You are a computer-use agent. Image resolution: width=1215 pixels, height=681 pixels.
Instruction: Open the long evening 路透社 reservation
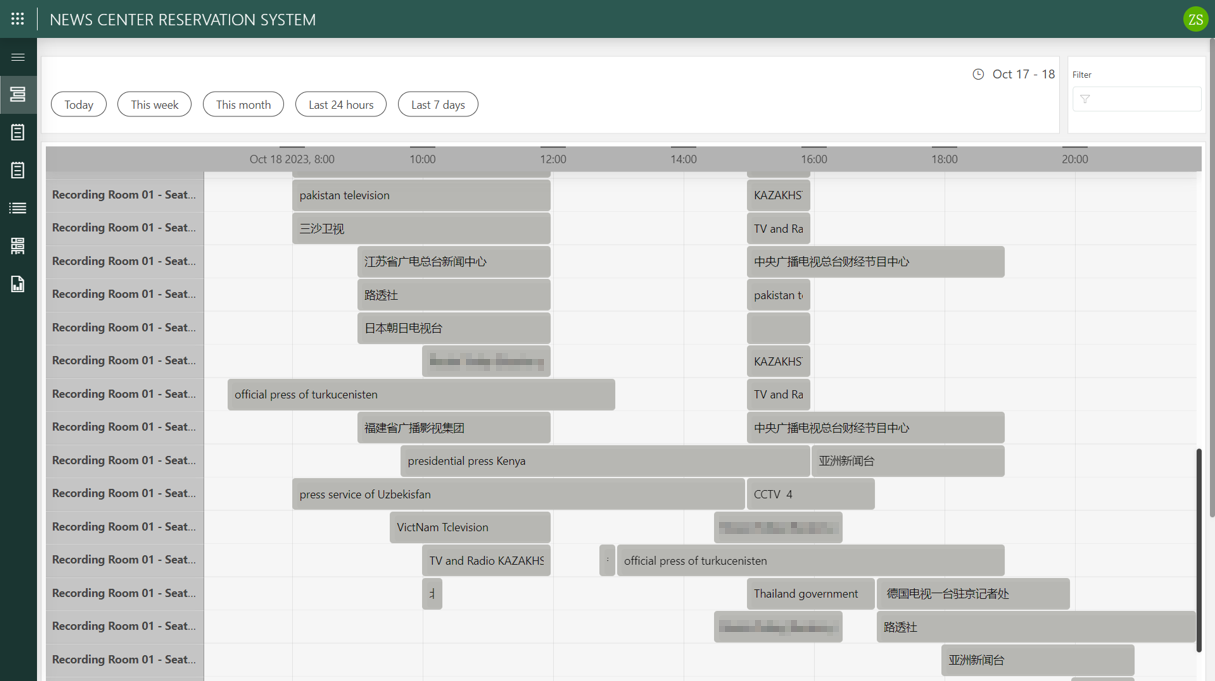point(1036,627)
